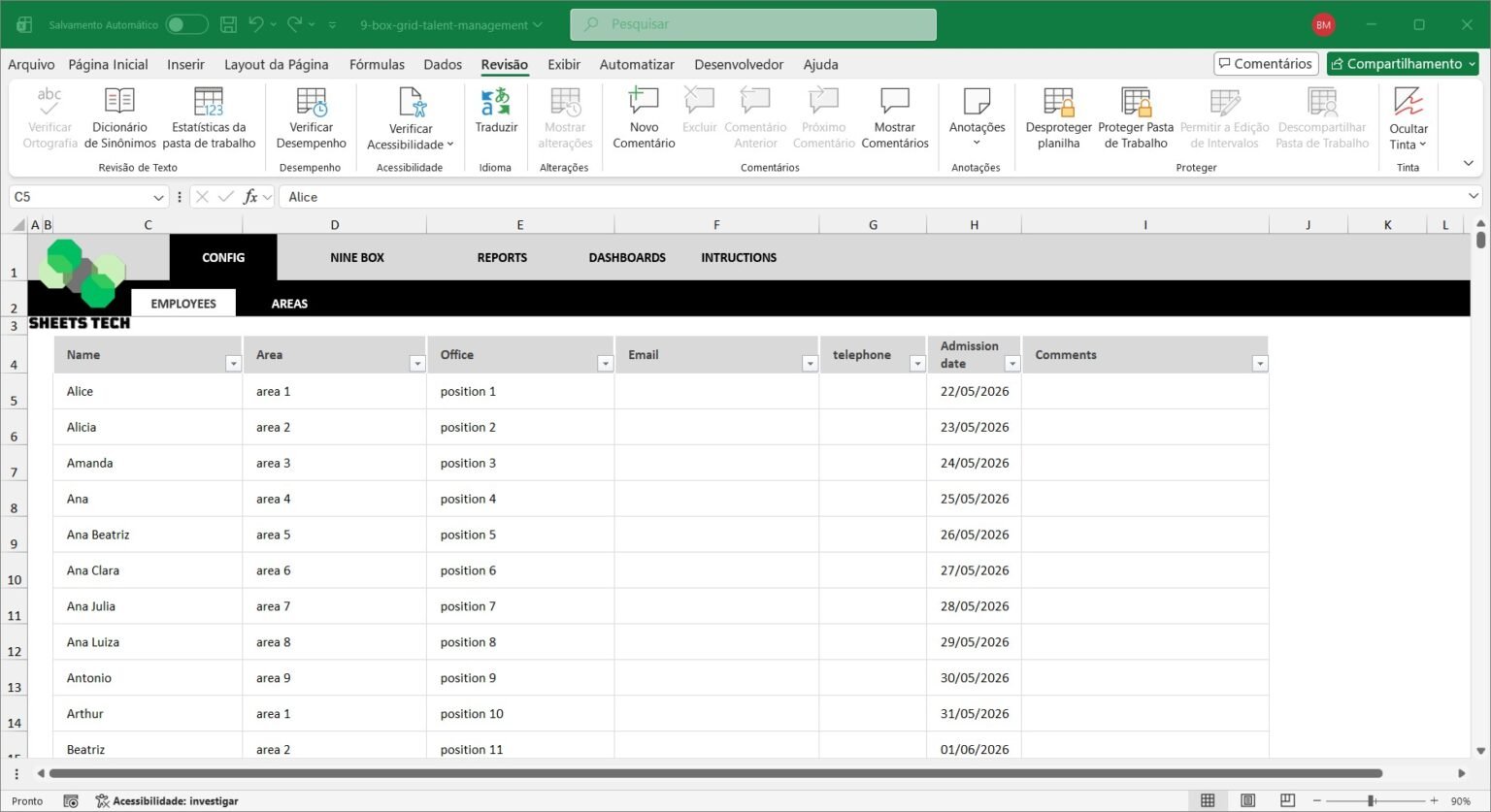Open the Fórmulas ribbon tab
Image resolution: width=1491 pixels, height=812 pixels.
click(x=377, y=64)
